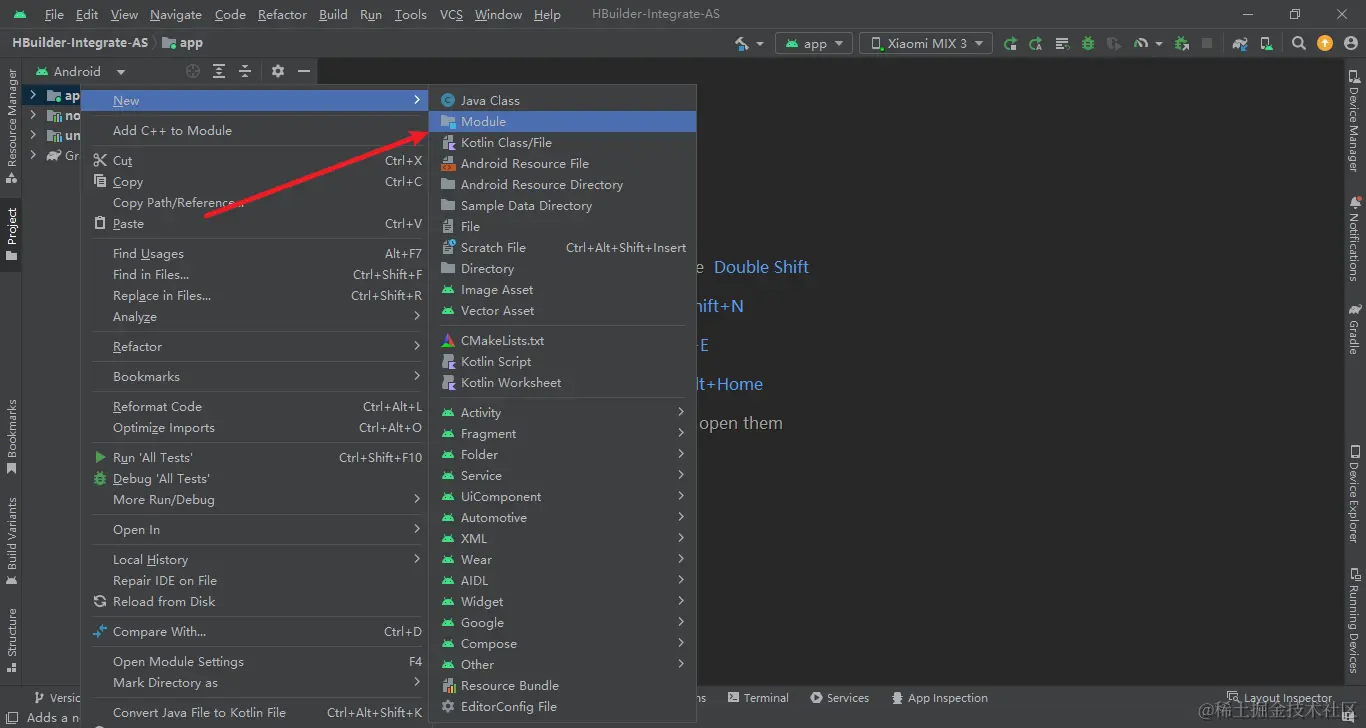Open the dropdown arrow beside Profile icon

[x=1159, y=44]
